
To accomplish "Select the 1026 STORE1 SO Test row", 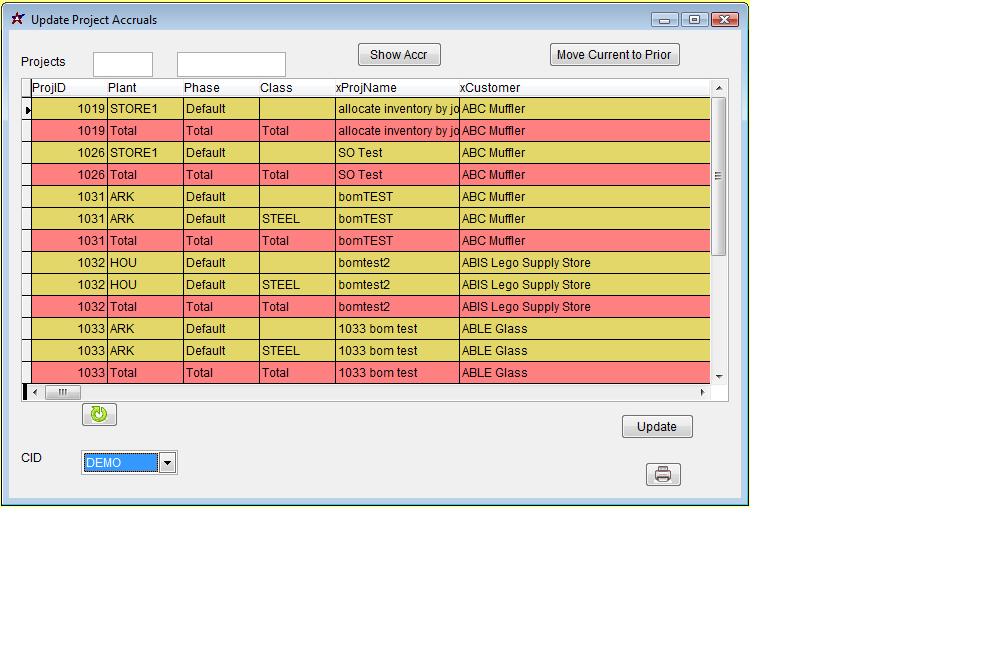I will click(x=370, y=153).
